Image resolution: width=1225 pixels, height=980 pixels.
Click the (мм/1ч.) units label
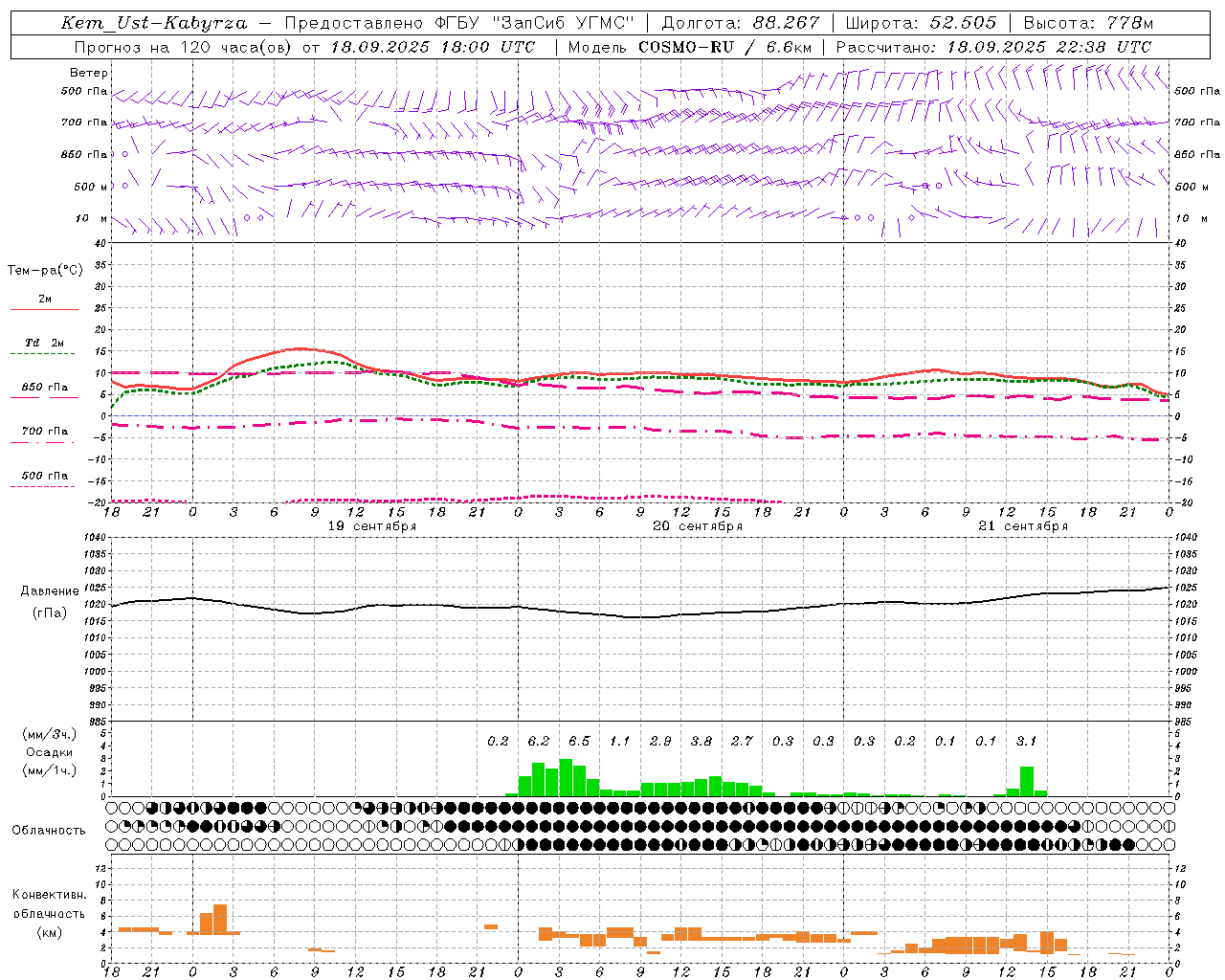click(x=50, y=770)
